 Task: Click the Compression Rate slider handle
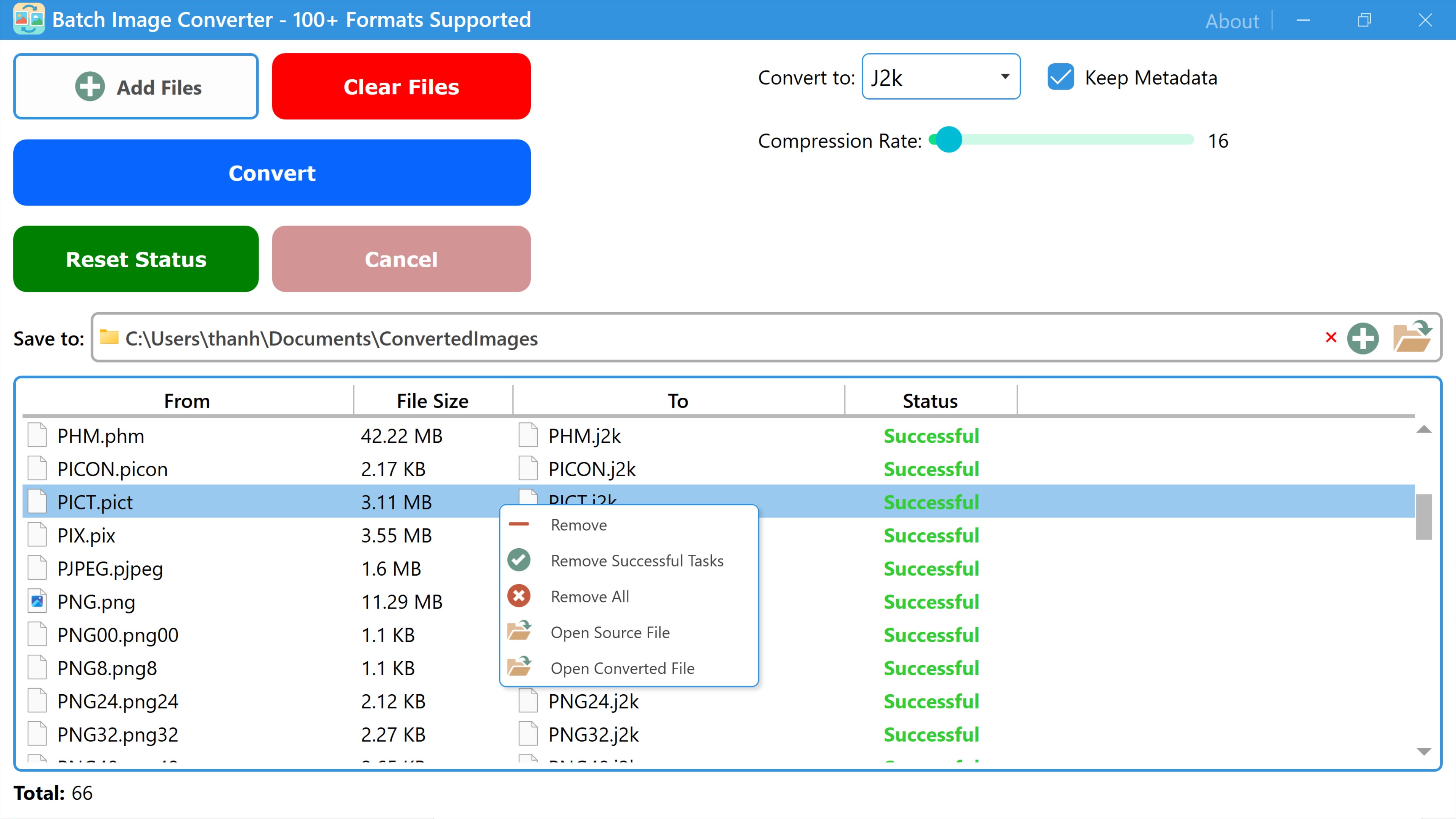tap(949, 140)
